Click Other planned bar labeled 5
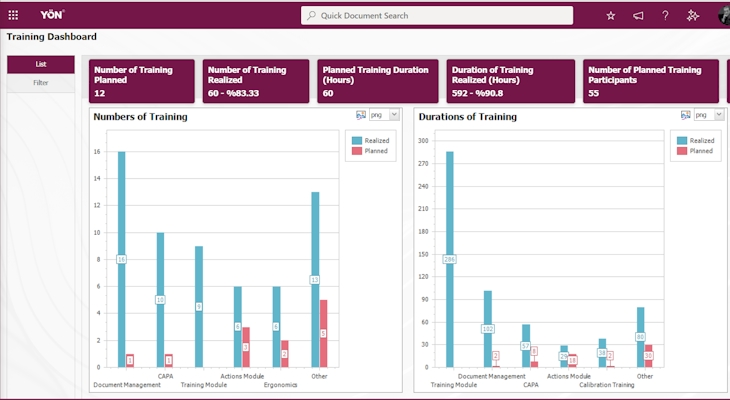 point(324,333)
